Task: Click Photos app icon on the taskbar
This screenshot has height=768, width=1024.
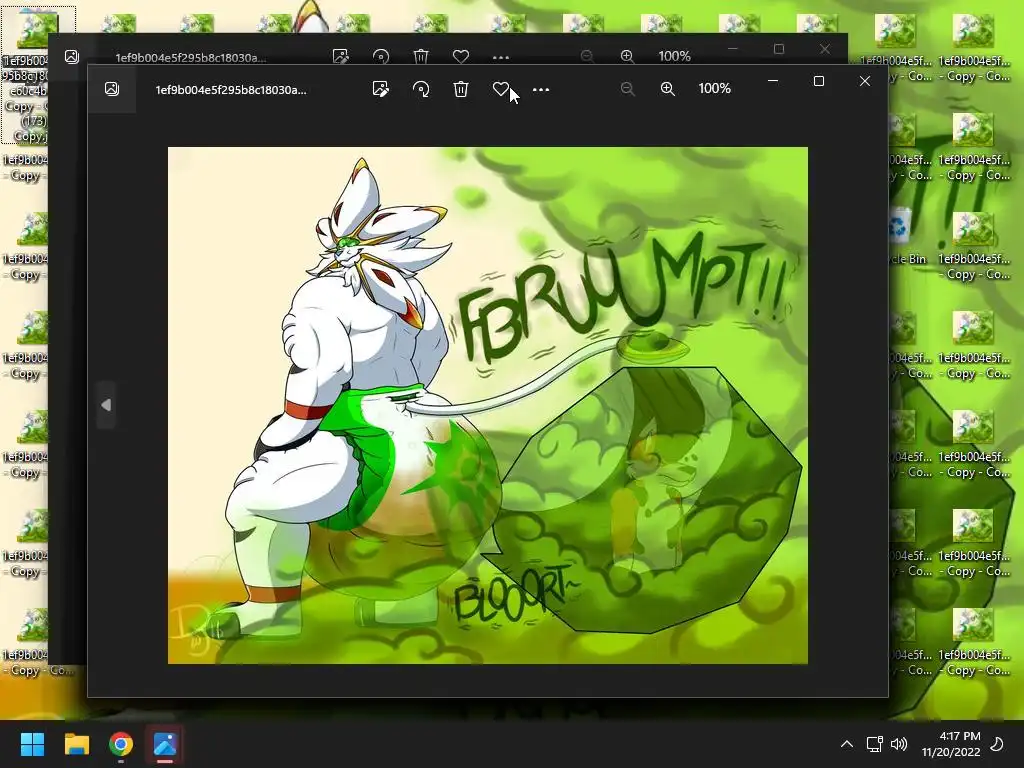Action: coord(165,744)
